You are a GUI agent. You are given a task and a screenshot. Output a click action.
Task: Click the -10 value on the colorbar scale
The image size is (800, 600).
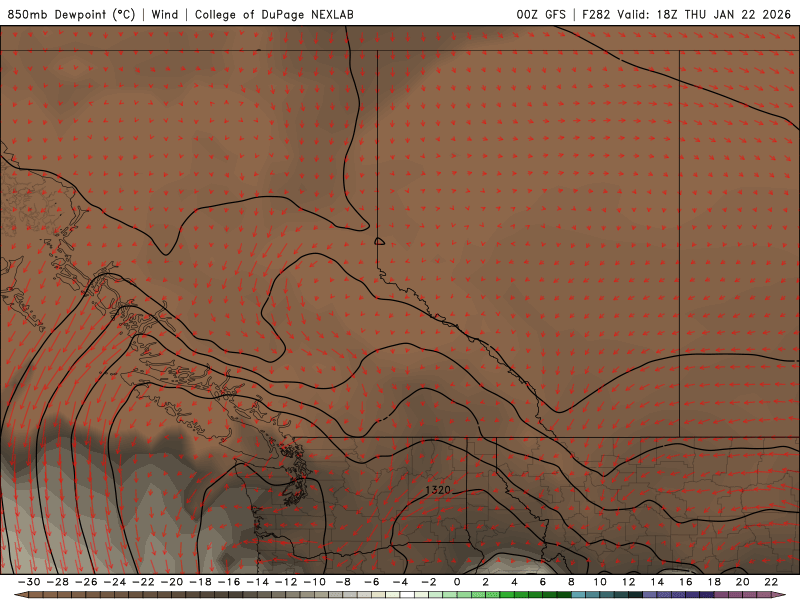[315, 582]
